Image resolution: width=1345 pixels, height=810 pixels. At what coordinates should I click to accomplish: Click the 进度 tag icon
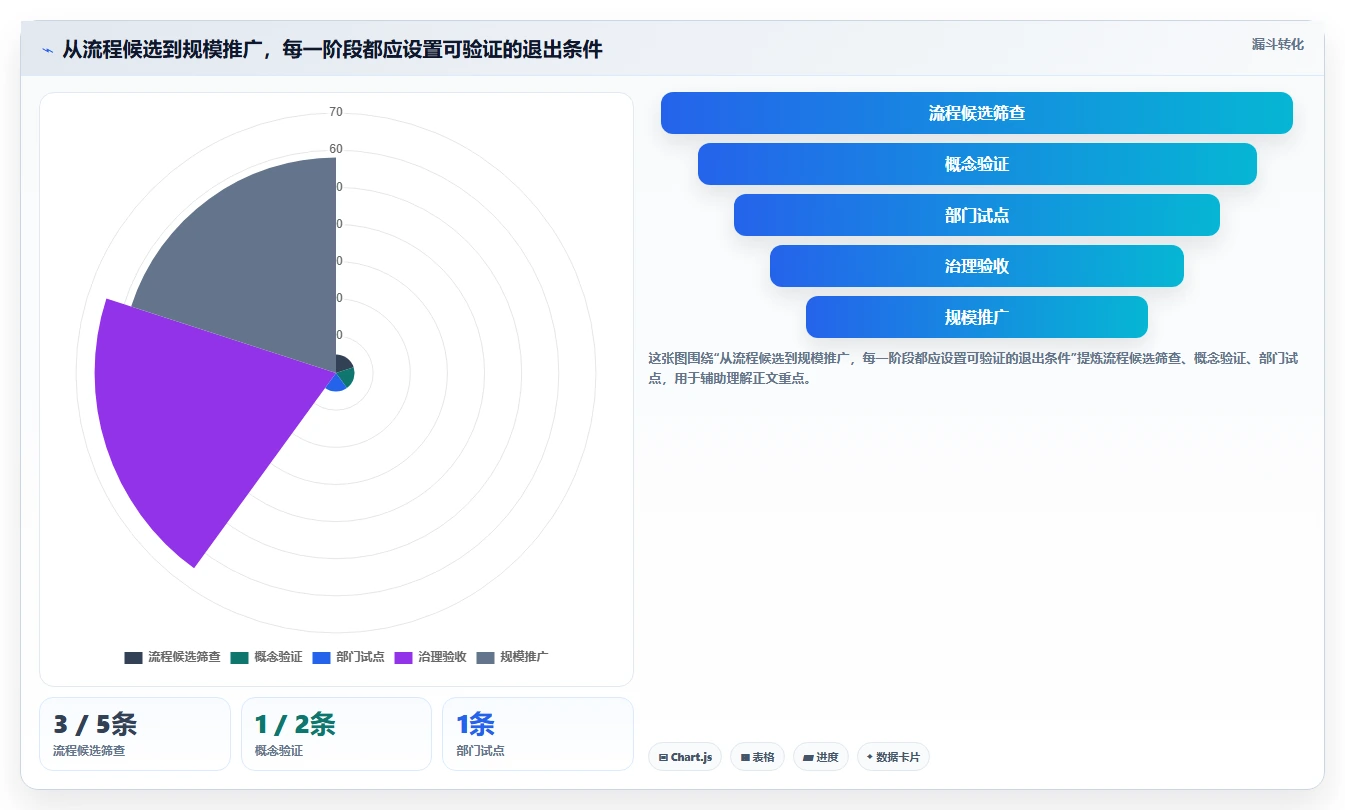pyautogui.click(x=808, y=758)
